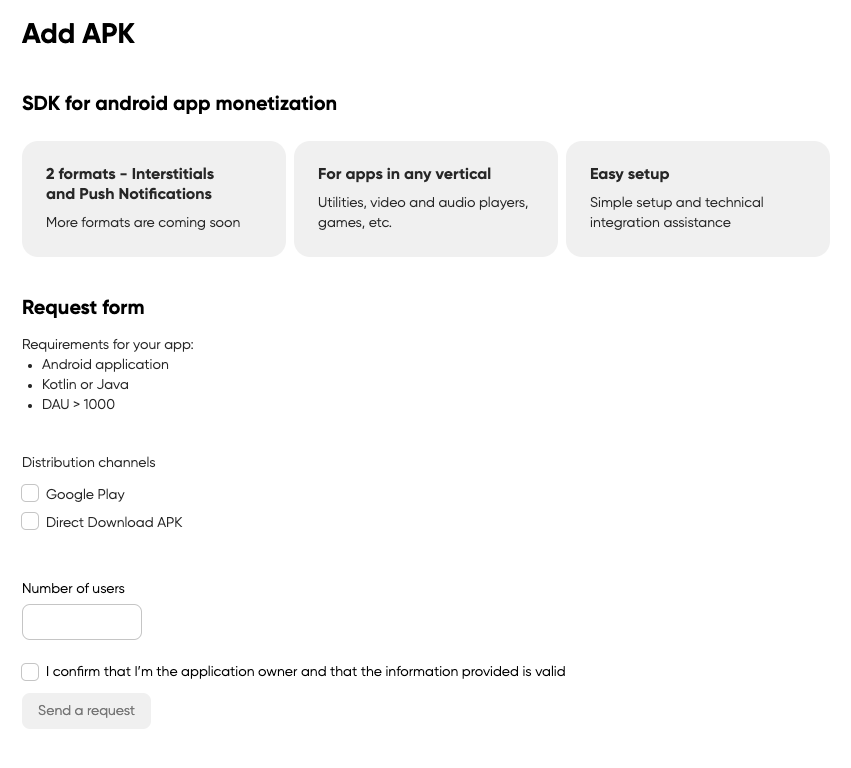
Task: Click the Send a request button
Action: click(x=86, y=710)
